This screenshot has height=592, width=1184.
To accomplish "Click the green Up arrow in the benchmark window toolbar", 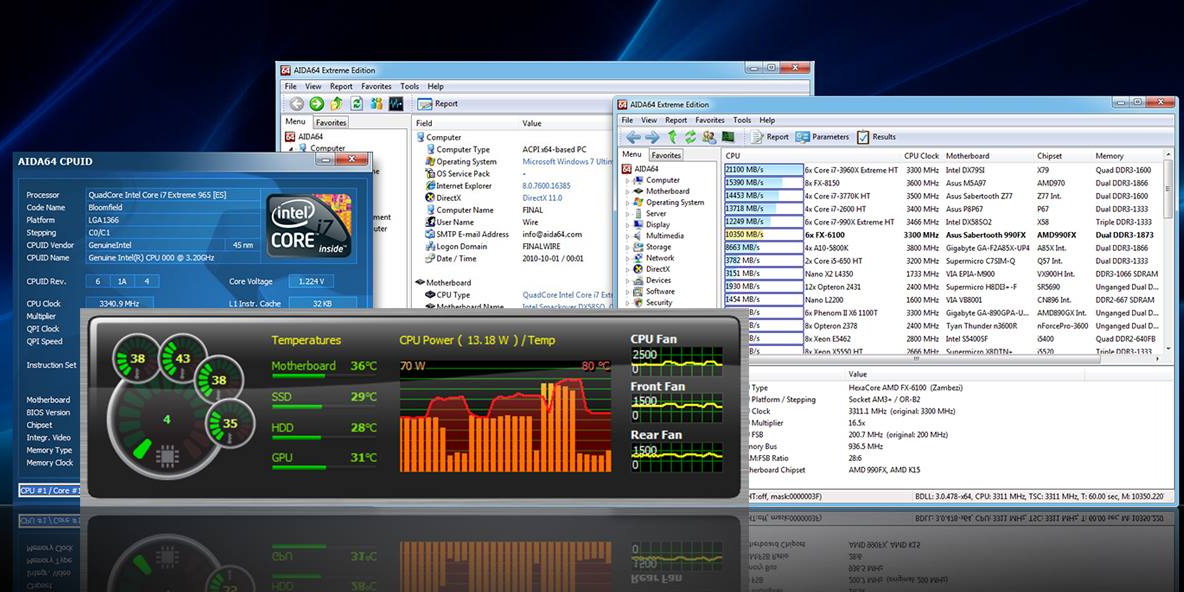I will [672, 137].
